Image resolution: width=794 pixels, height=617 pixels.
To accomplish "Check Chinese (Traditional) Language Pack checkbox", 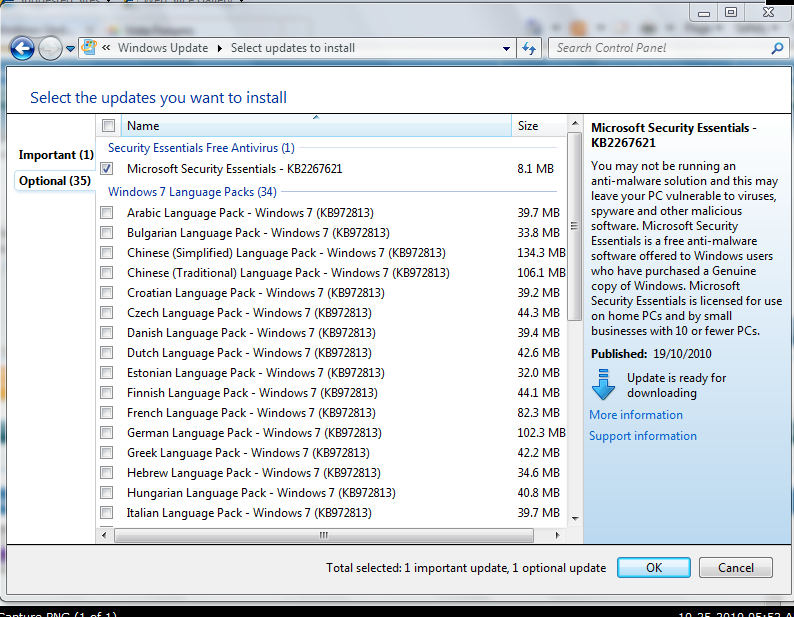I will pos(107,273).
